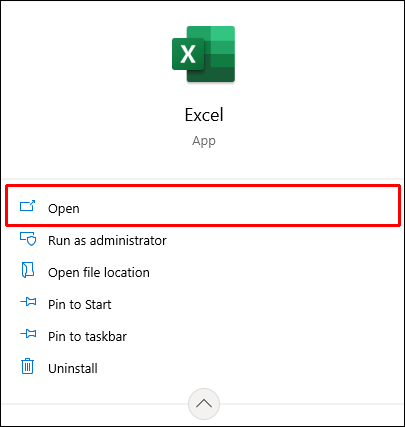Click the Open launch icon
This screenshot has width=405, height=427.
[x=27, y=206]
